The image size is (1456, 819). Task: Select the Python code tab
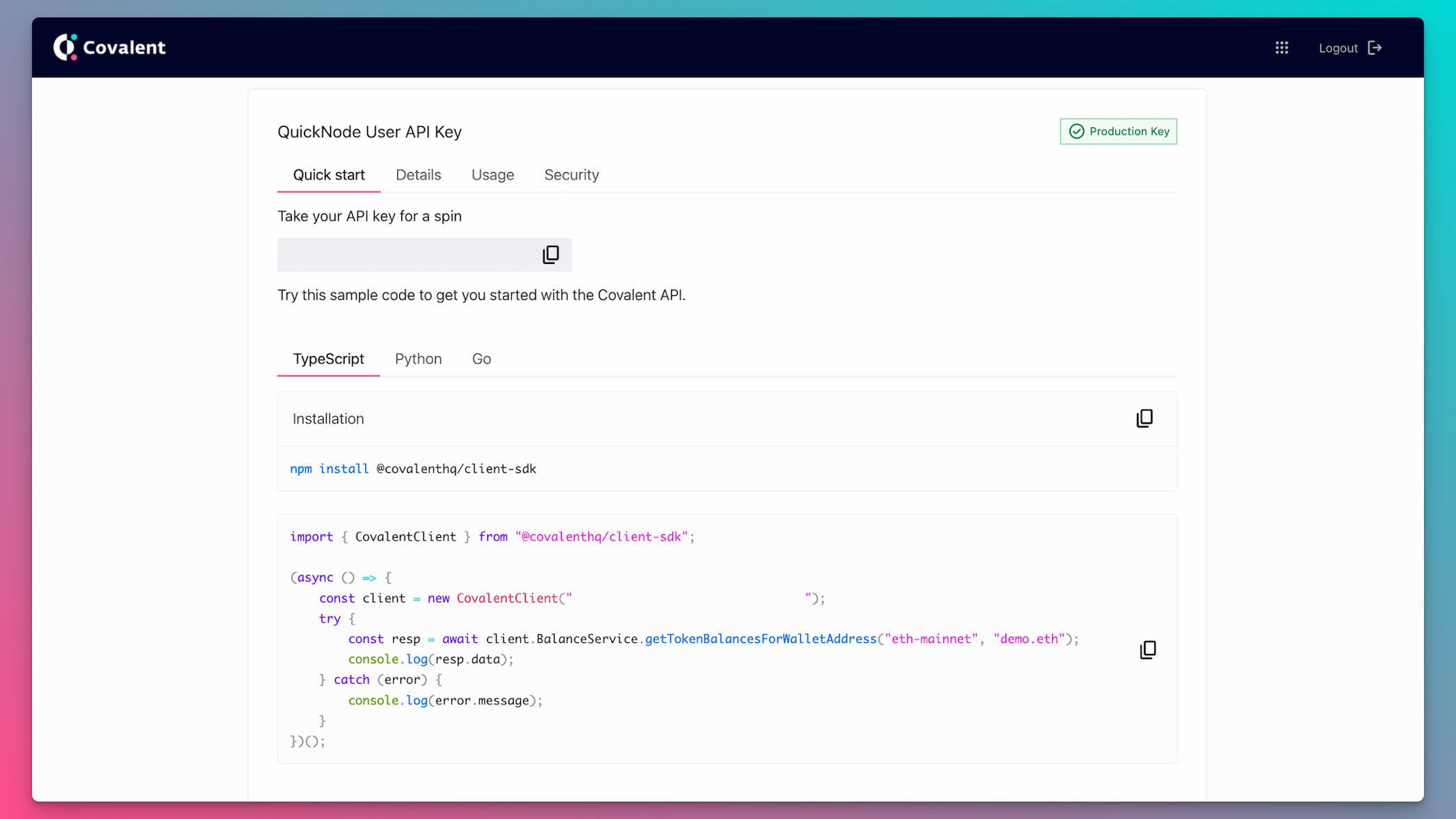(x=418, y=359)
